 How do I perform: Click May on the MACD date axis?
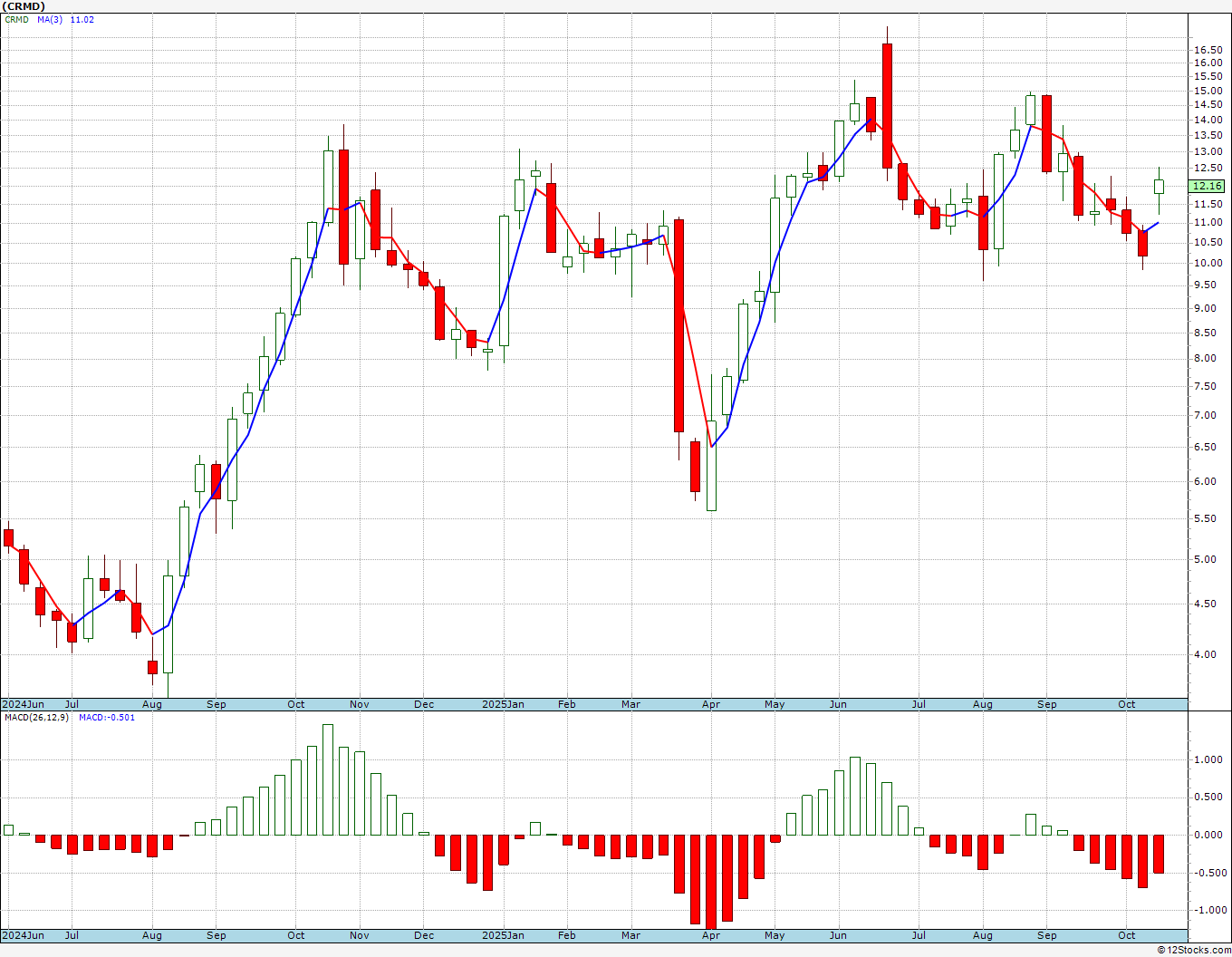click(775, 935)
